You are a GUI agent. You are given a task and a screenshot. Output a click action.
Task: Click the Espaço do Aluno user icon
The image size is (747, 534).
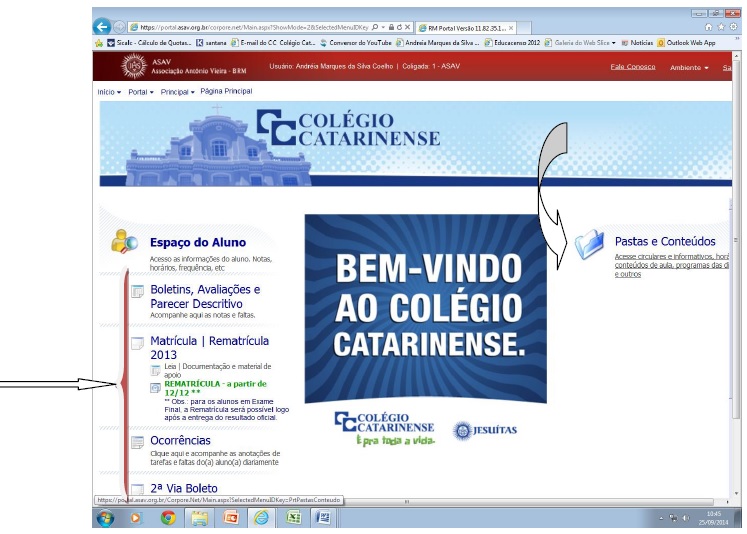point(124,242)
